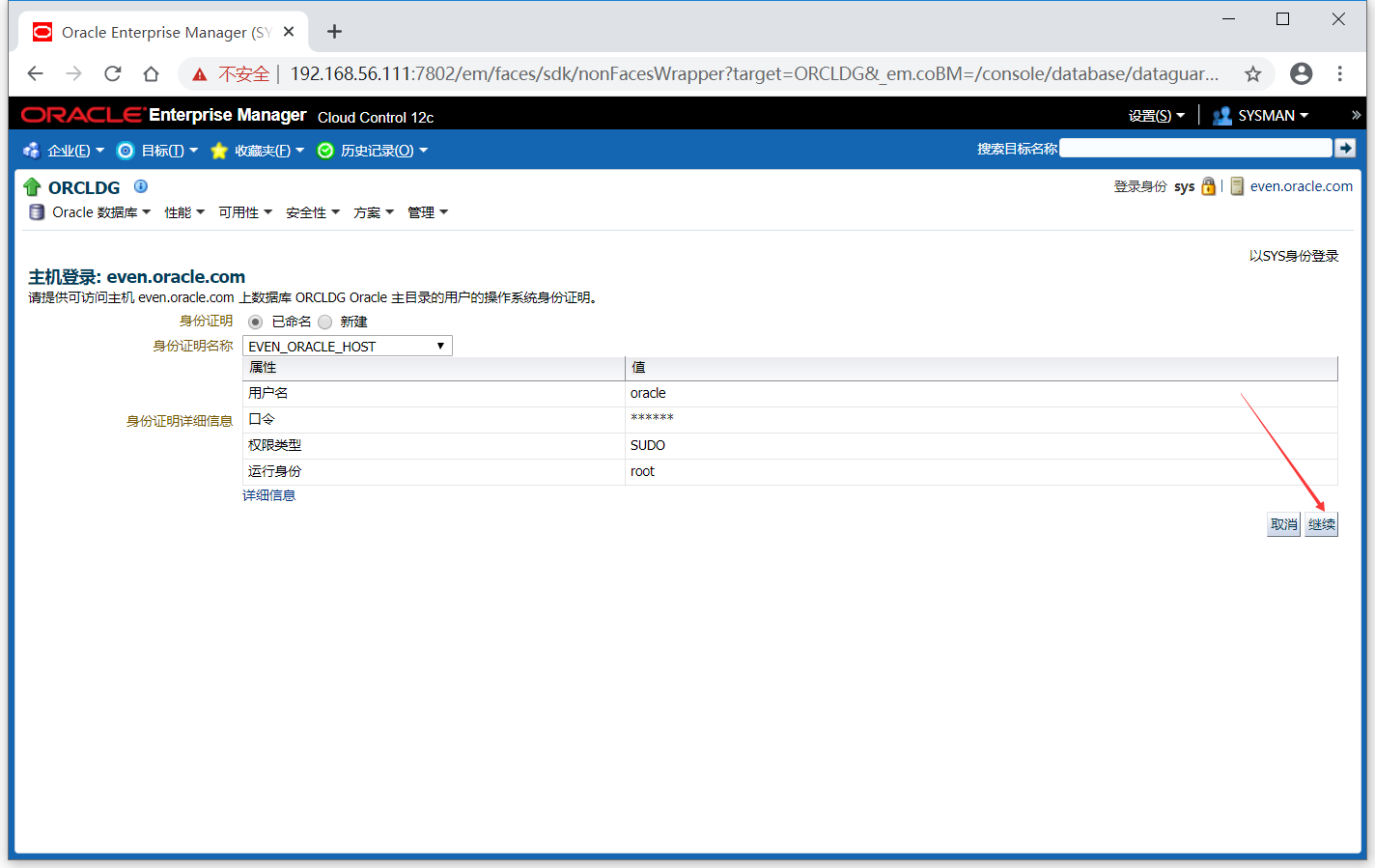Click the 属性 column header
Viewport: 1375px width, 868px height.
pos(434,368)
